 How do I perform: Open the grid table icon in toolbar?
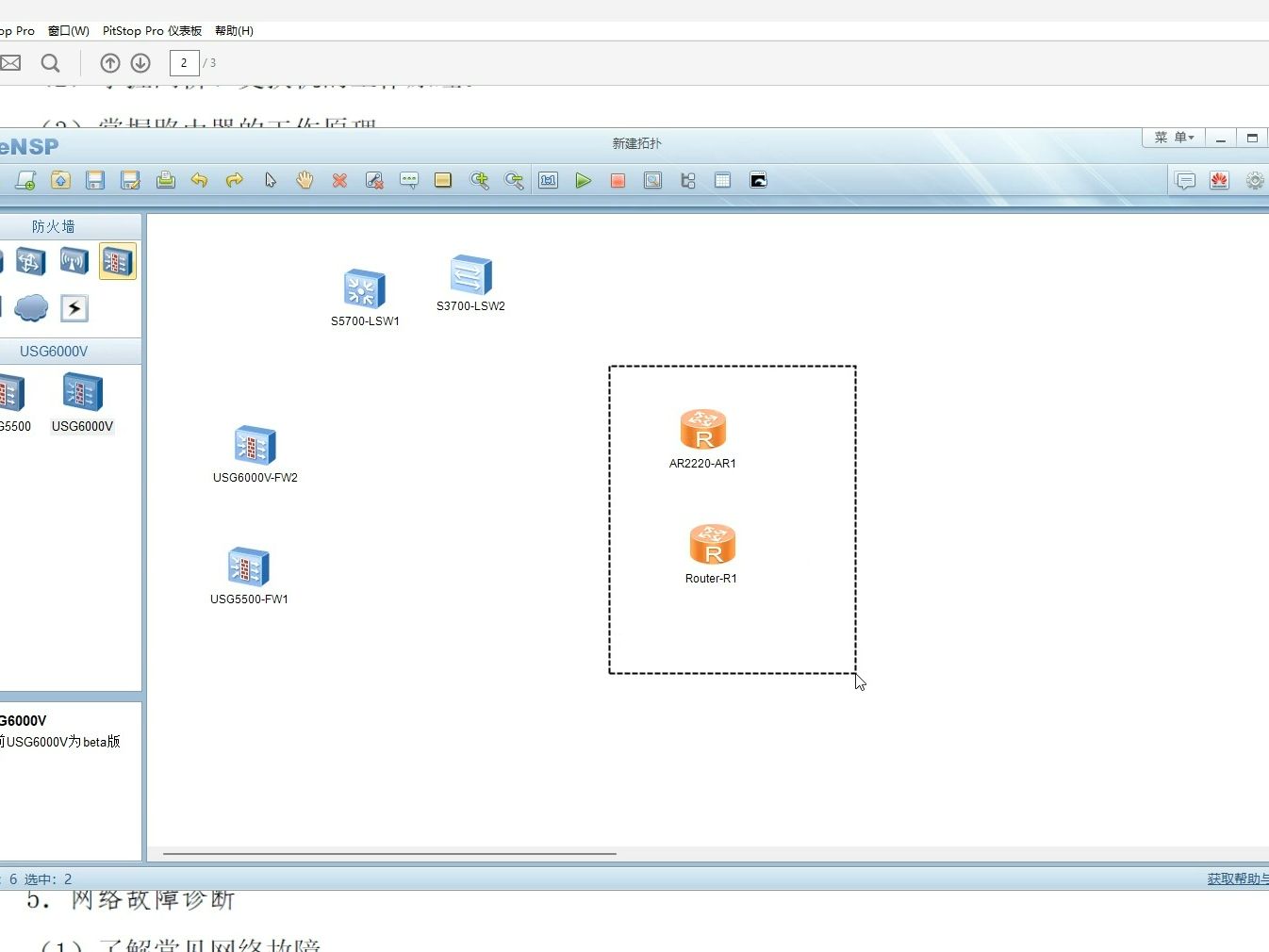click(x=723, y=180)
